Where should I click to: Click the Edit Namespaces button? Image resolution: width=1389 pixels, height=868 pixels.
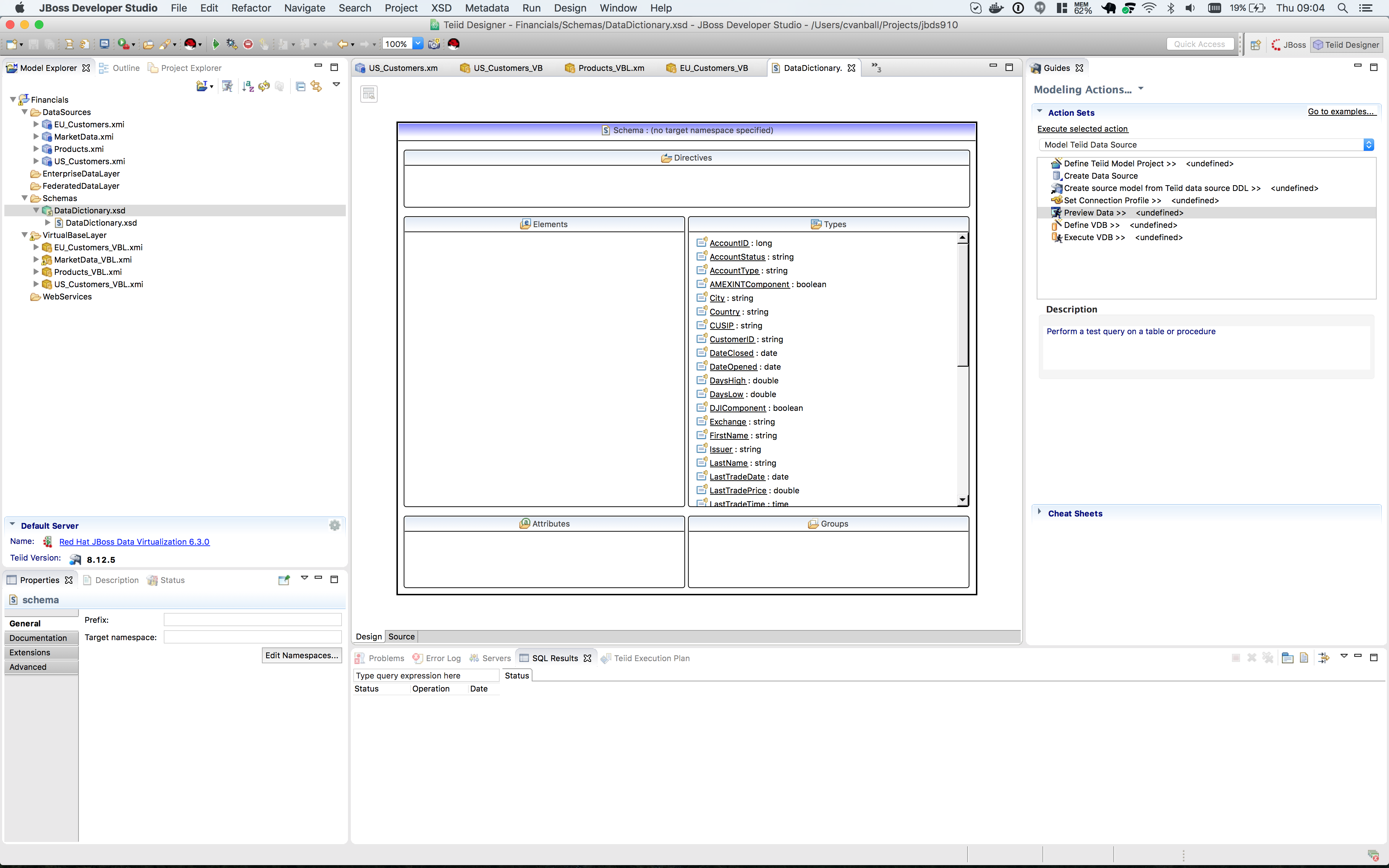(302, 655)
